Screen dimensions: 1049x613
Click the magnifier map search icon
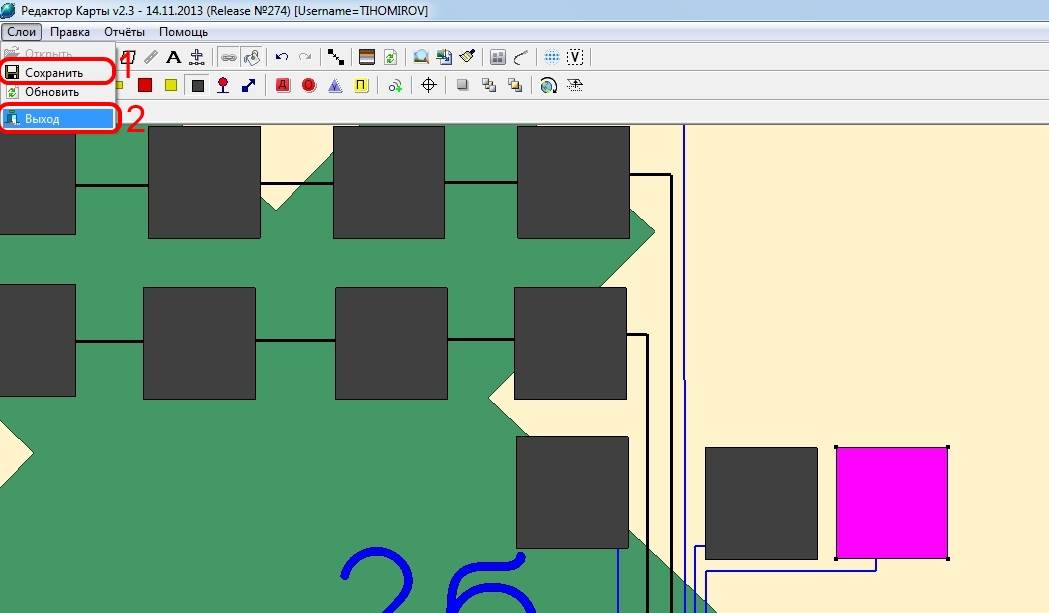point(421,58)
